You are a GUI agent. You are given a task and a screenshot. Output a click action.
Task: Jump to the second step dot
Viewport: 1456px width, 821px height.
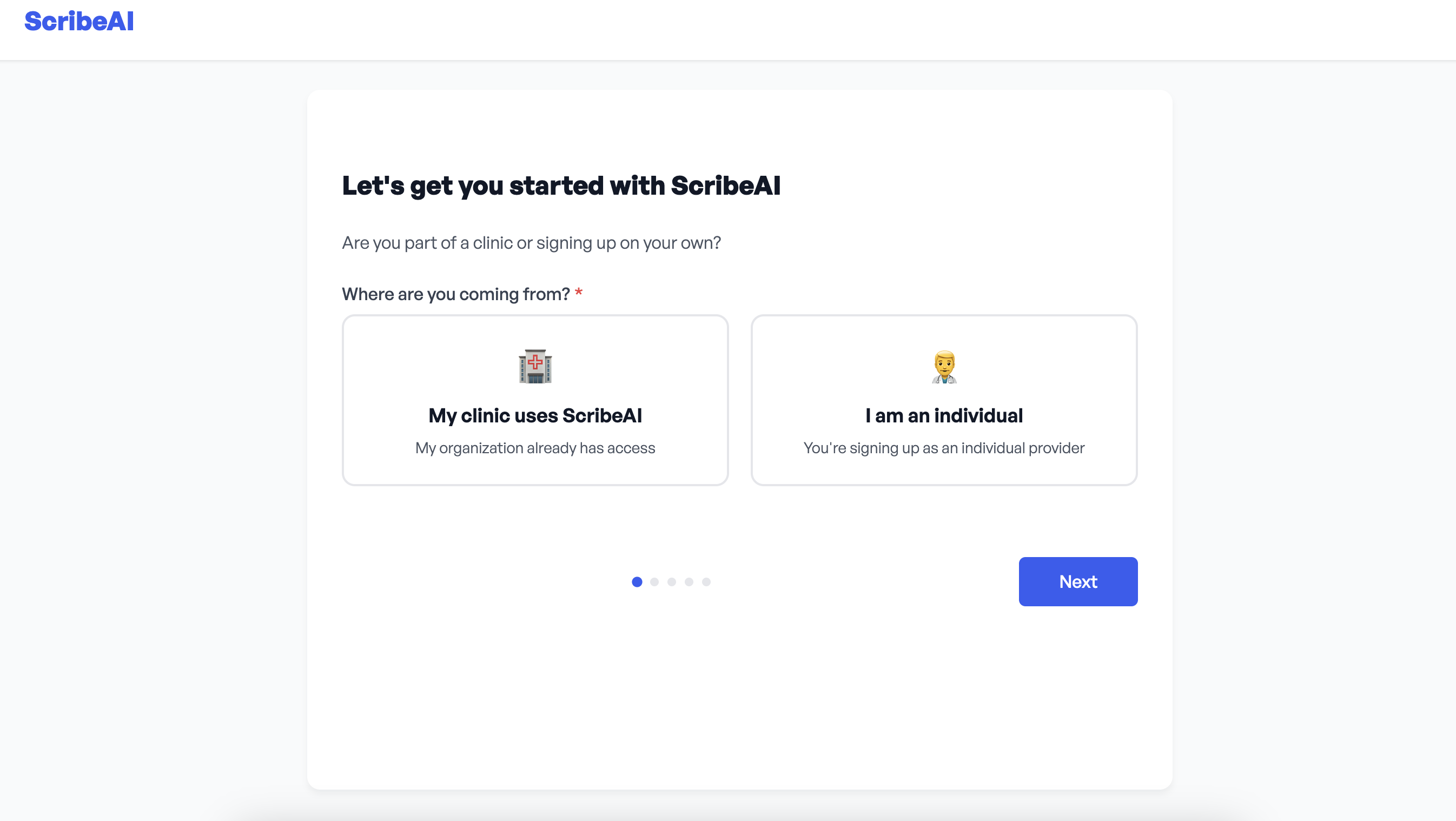654,582
